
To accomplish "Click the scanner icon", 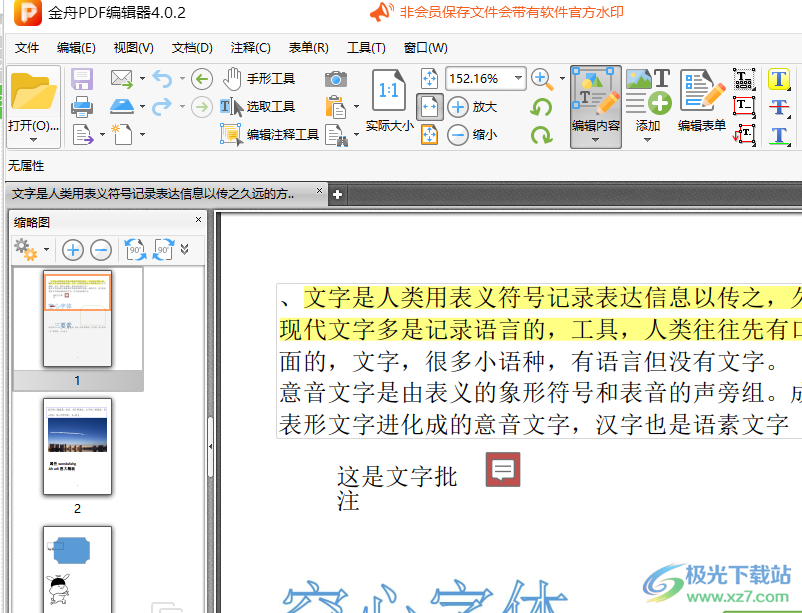I will coord(122,106).
